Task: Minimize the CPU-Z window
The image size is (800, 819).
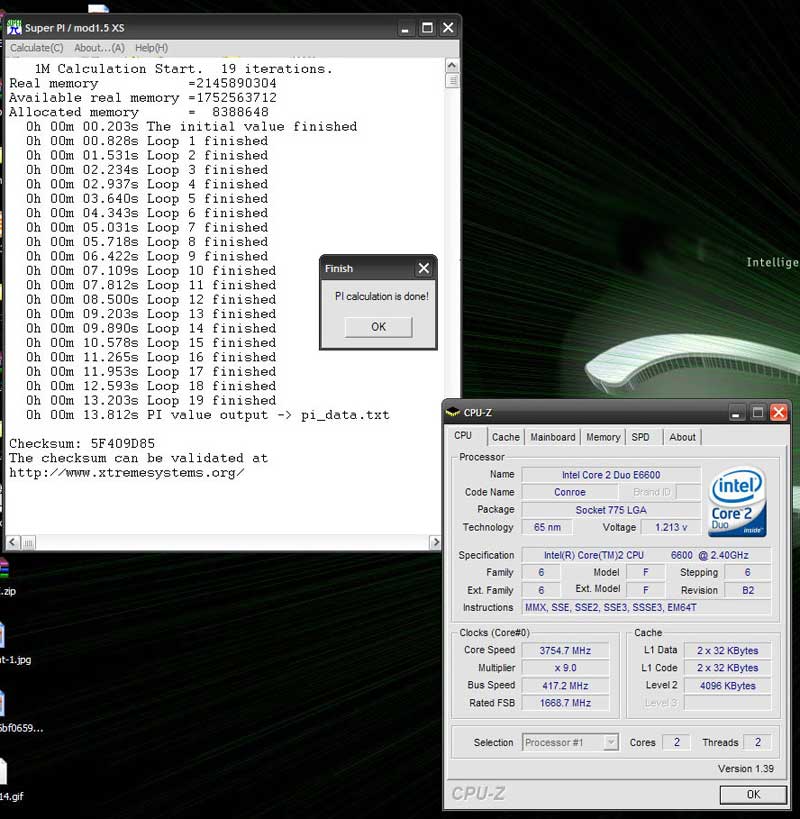Action: pyautogui.click(x=737, y=412)
